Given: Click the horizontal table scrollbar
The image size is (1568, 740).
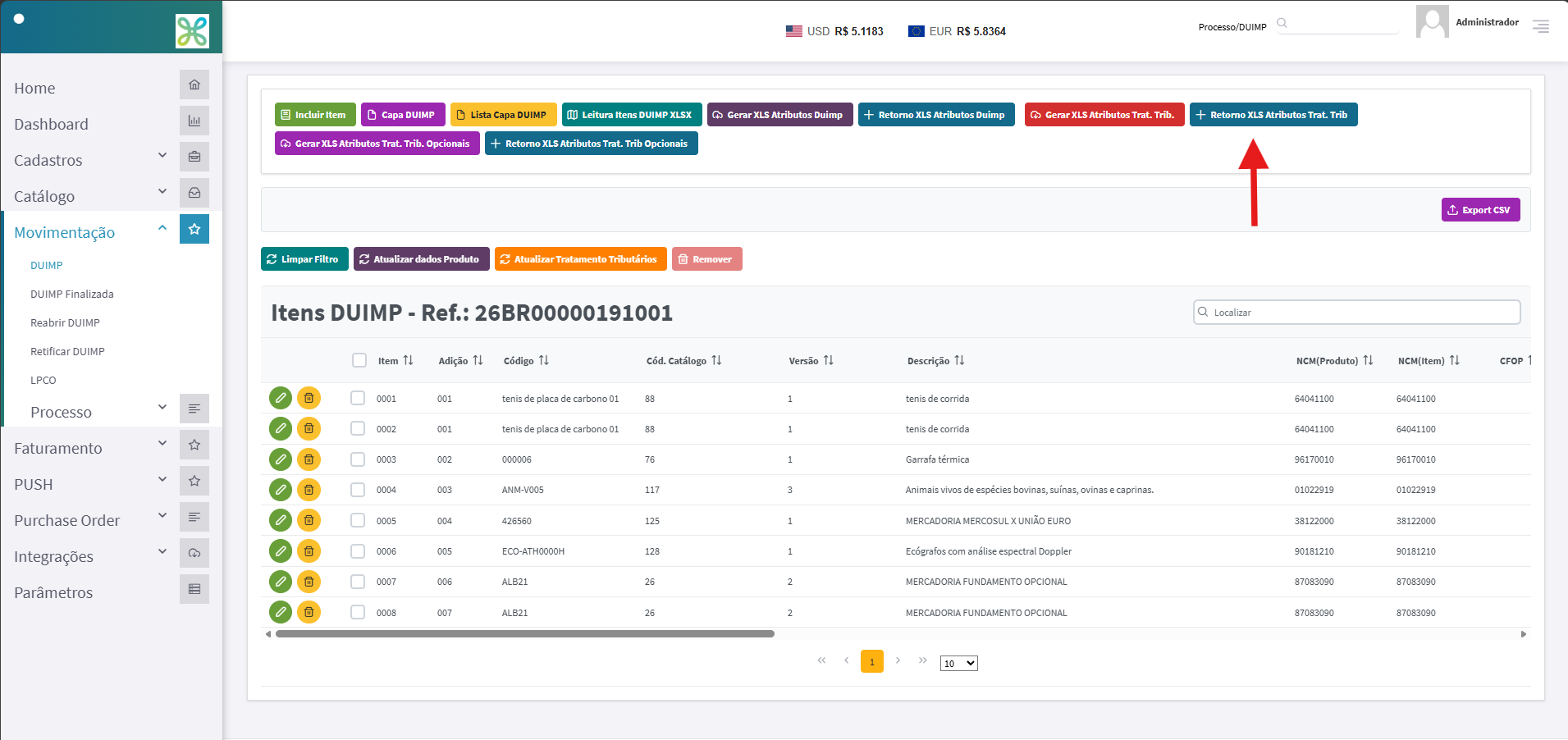Looking at the screenshot, I should point(525,633).
